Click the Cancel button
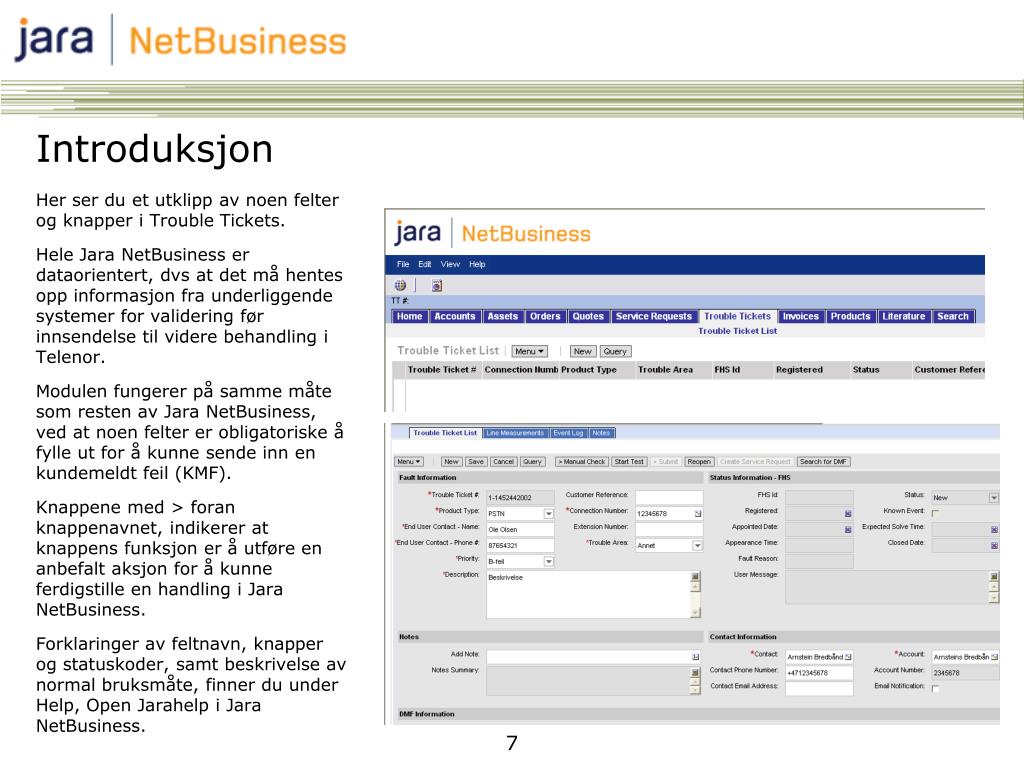The image size is (1024, 768). 504,462
